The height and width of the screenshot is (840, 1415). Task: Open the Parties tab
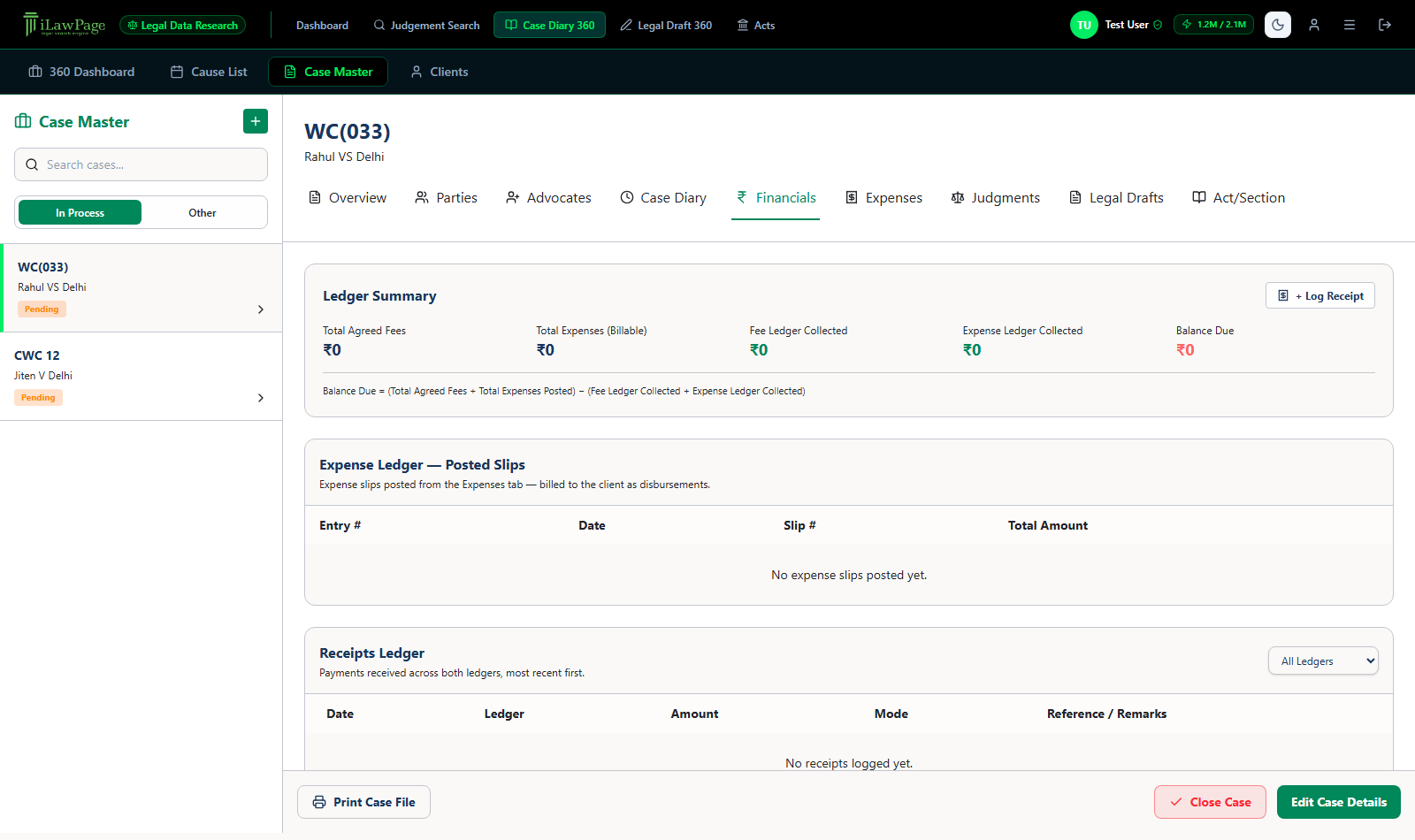447,198
